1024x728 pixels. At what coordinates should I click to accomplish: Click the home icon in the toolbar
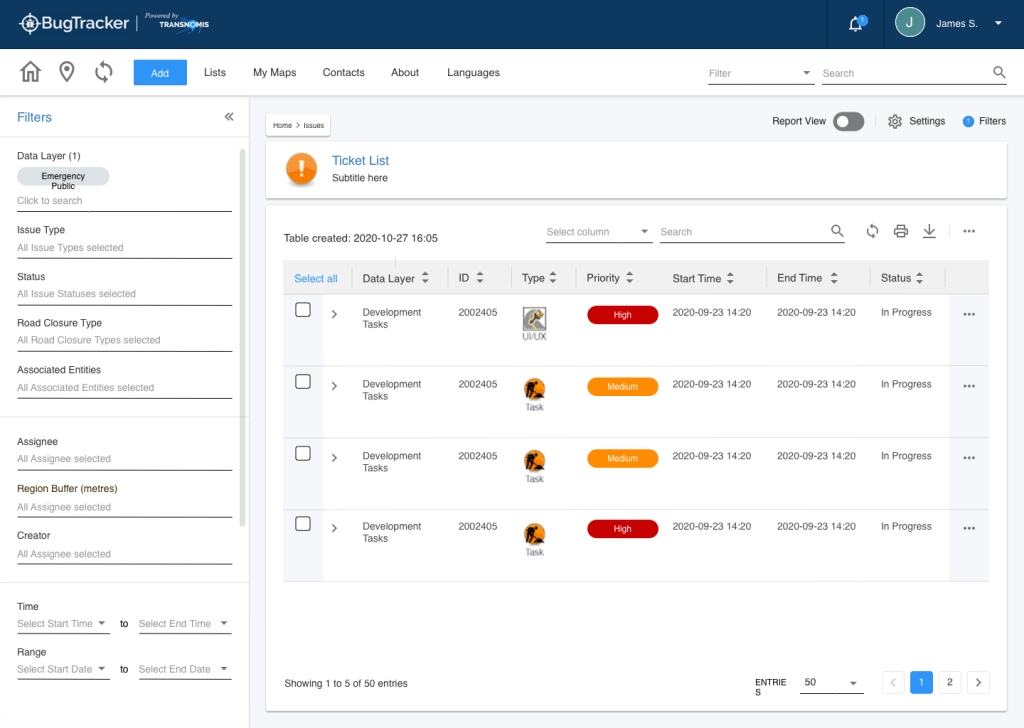coord(31,72)
